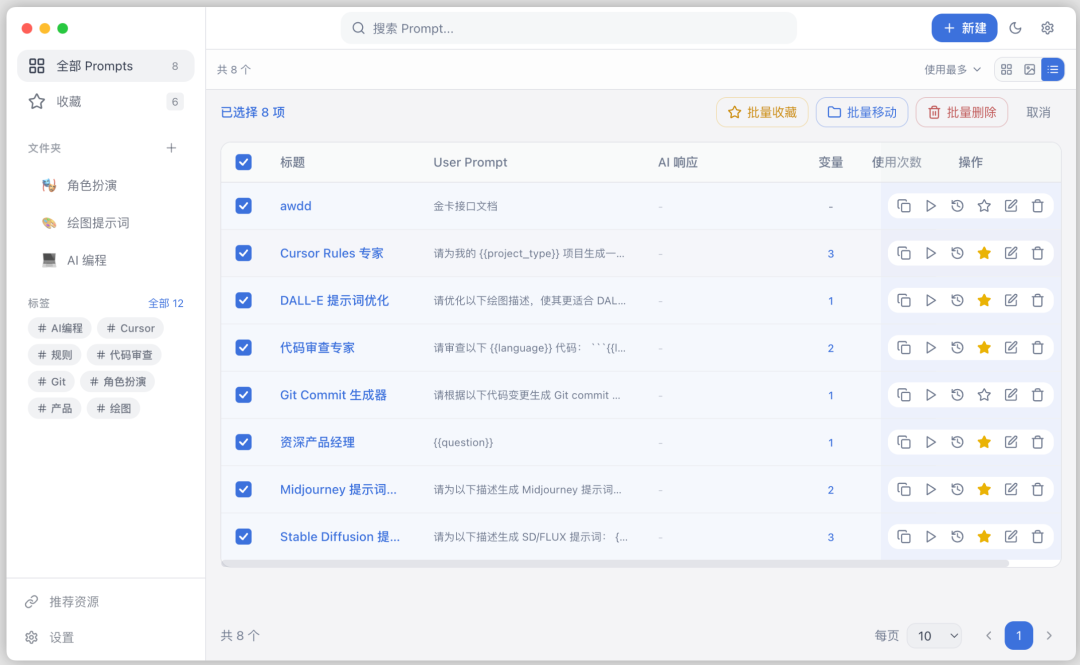Delete Cursor Rules 专家 row
This screenshot has width=1080, height=665.
[1037, 253]
